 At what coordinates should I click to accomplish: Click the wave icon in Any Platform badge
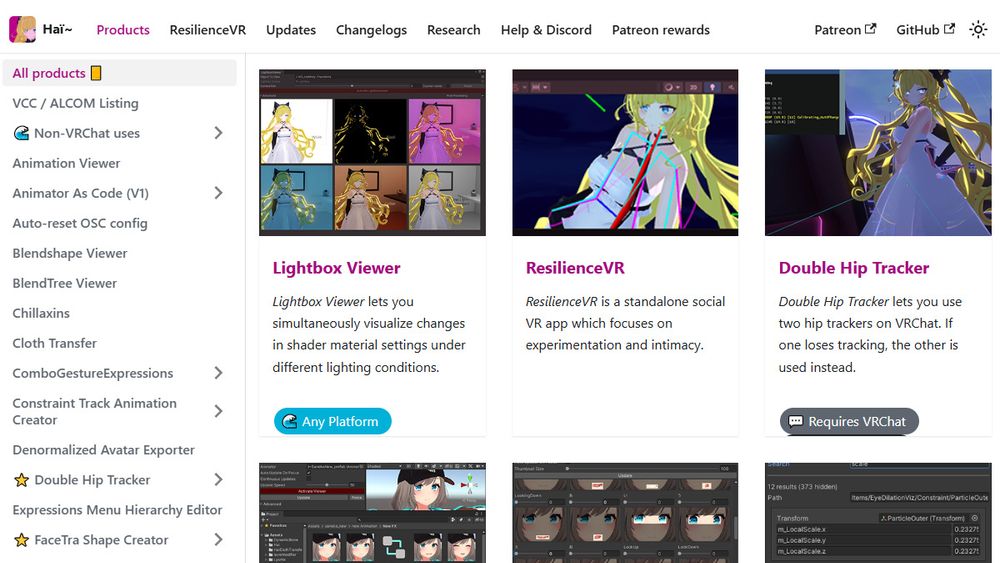click(x=290, y=421)
